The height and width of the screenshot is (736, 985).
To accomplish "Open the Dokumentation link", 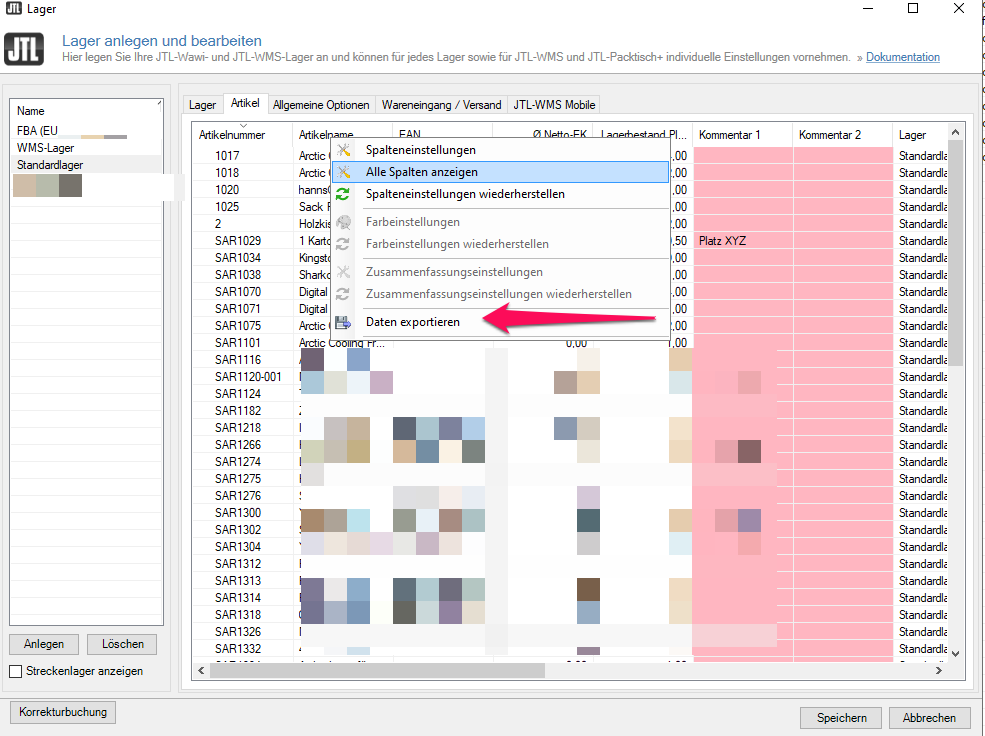I will coord(903,57).
